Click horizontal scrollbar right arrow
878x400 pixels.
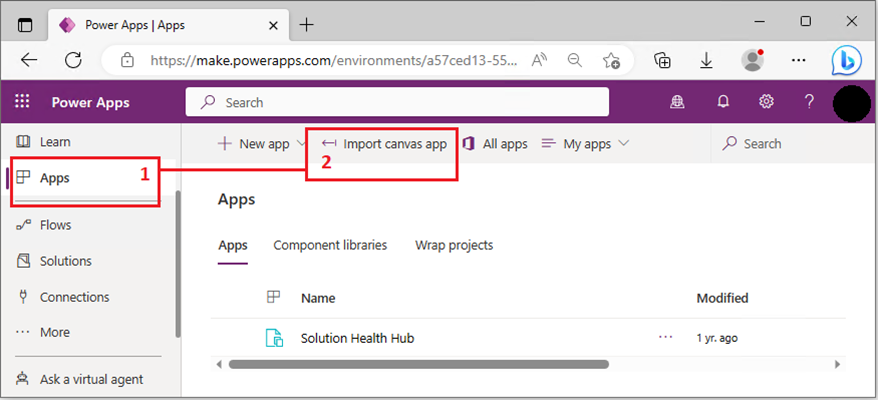pos(838,364)
